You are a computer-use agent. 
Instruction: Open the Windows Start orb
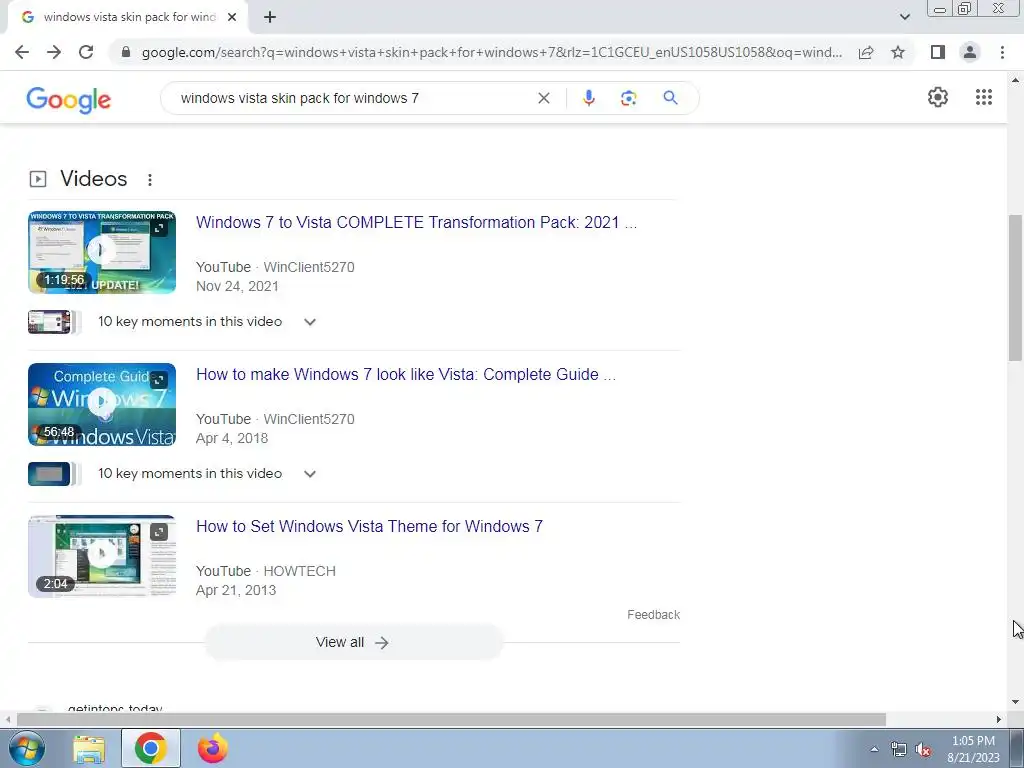point(27,748)
